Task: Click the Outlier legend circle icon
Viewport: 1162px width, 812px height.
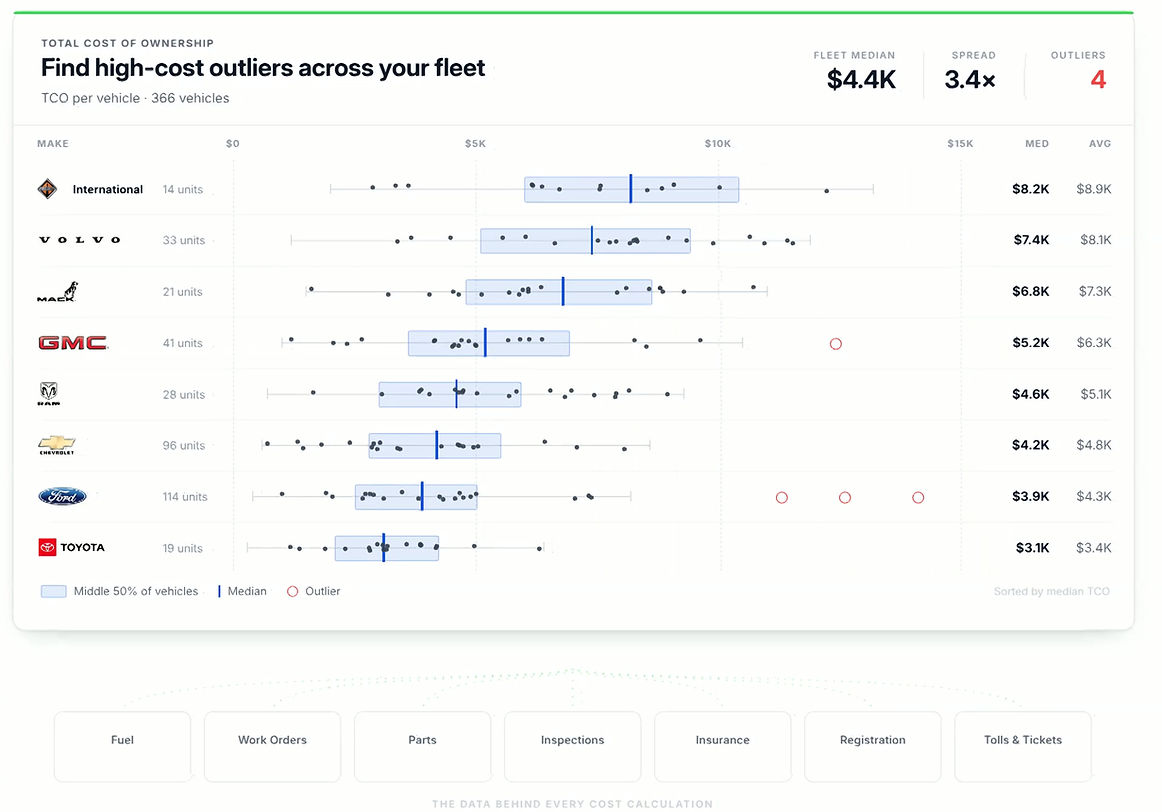Action: click(x=293, y=591)
